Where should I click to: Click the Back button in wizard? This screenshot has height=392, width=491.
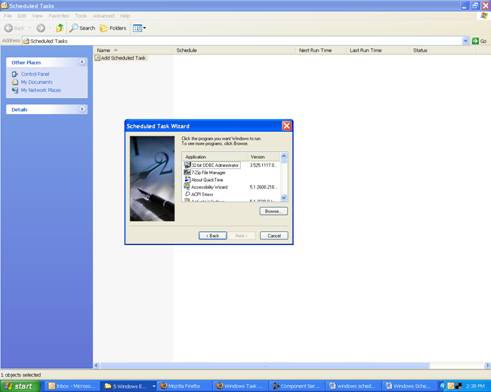click(213, 236)
